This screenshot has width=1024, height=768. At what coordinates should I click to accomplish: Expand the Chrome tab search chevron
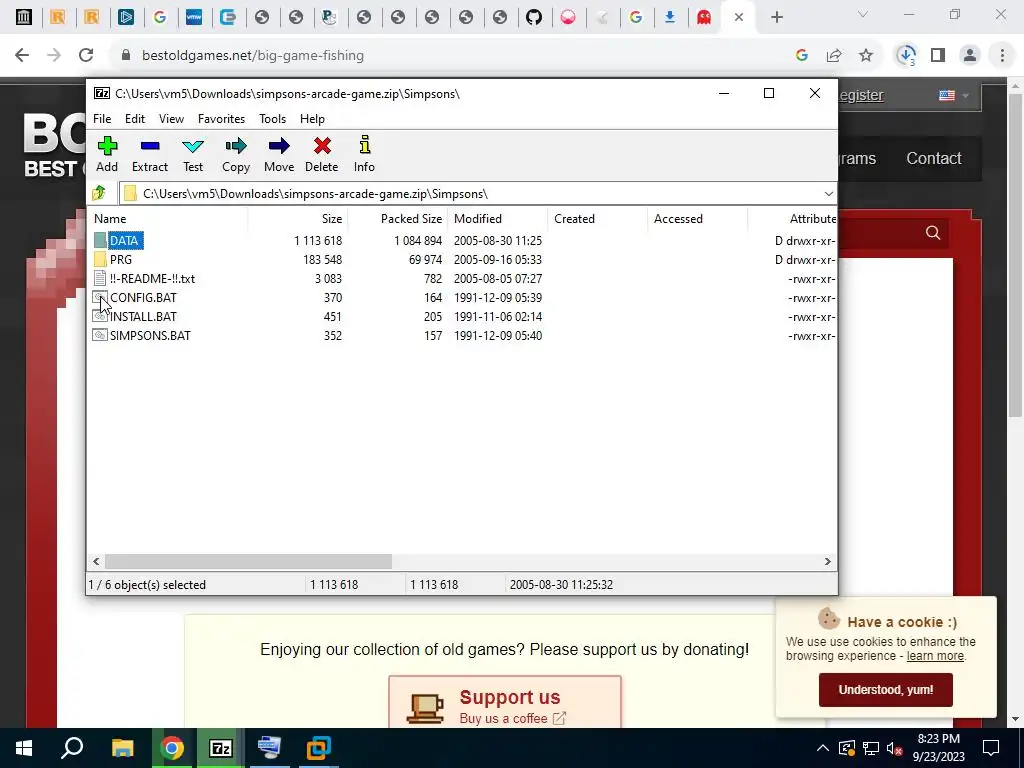pyautogui.click(x=863, y=14)
